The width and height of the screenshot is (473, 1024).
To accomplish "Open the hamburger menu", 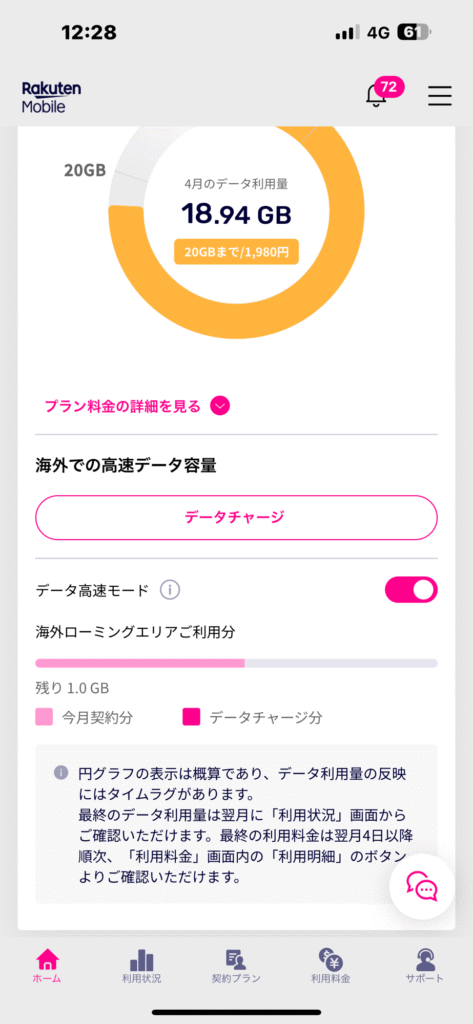I will point(440,95).
